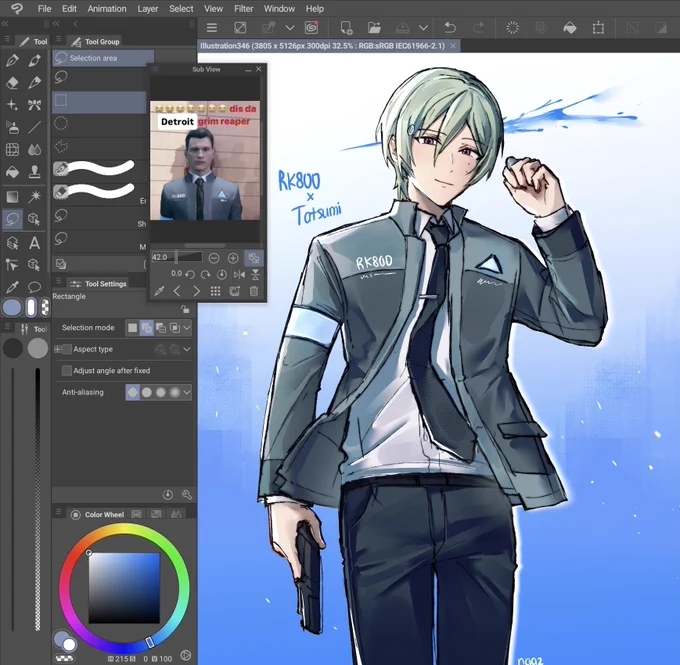This screenshot has width=680, height=665.
Task: Select the Gradient tool
Action: pos(12,197)
